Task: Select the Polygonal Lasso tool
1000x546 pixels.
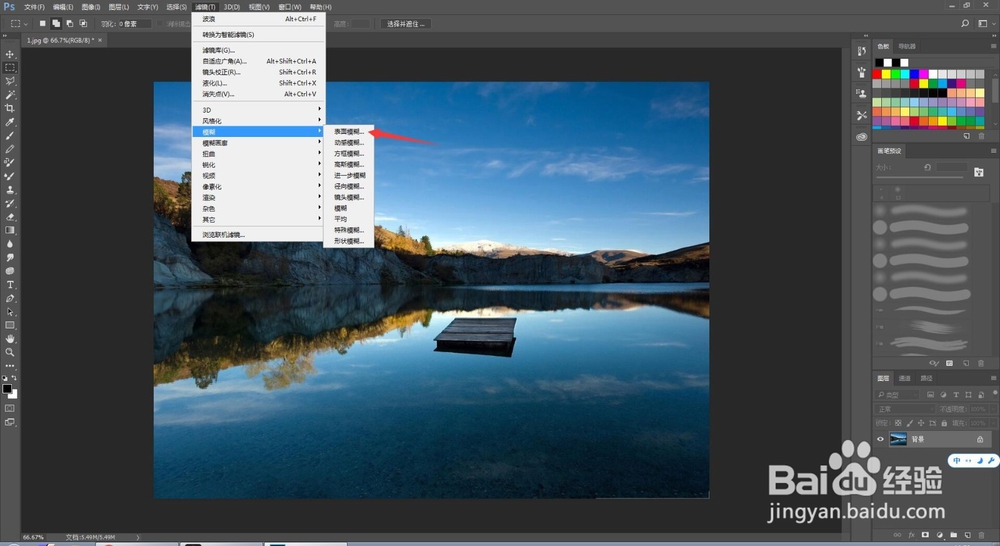Action: tap(10, 81)
